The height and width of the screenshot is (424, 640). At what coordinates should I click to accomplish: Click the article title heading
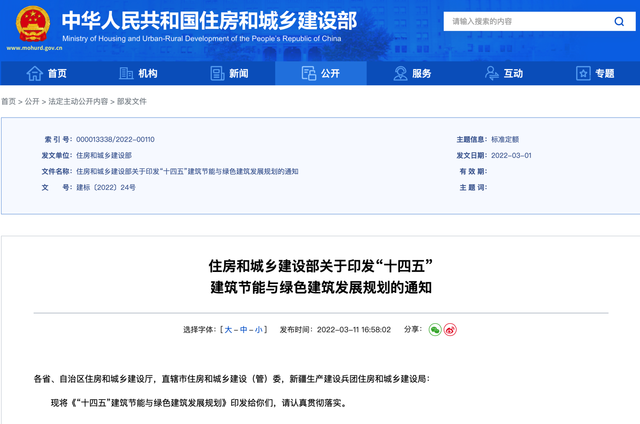pos(321,277)
